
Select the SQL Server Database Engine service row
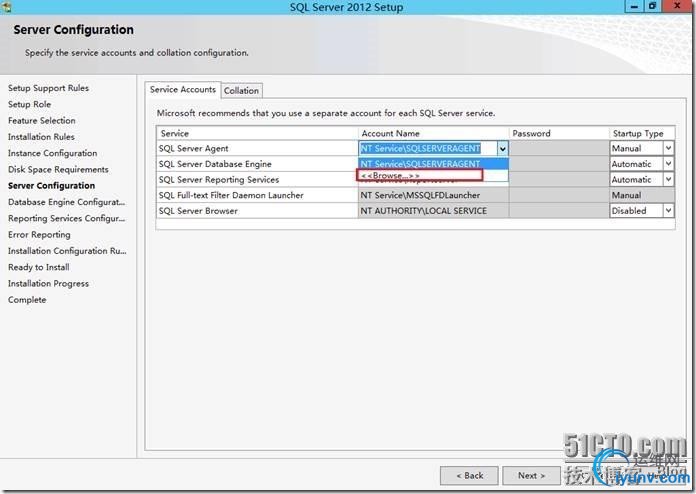tap(257, 164)
